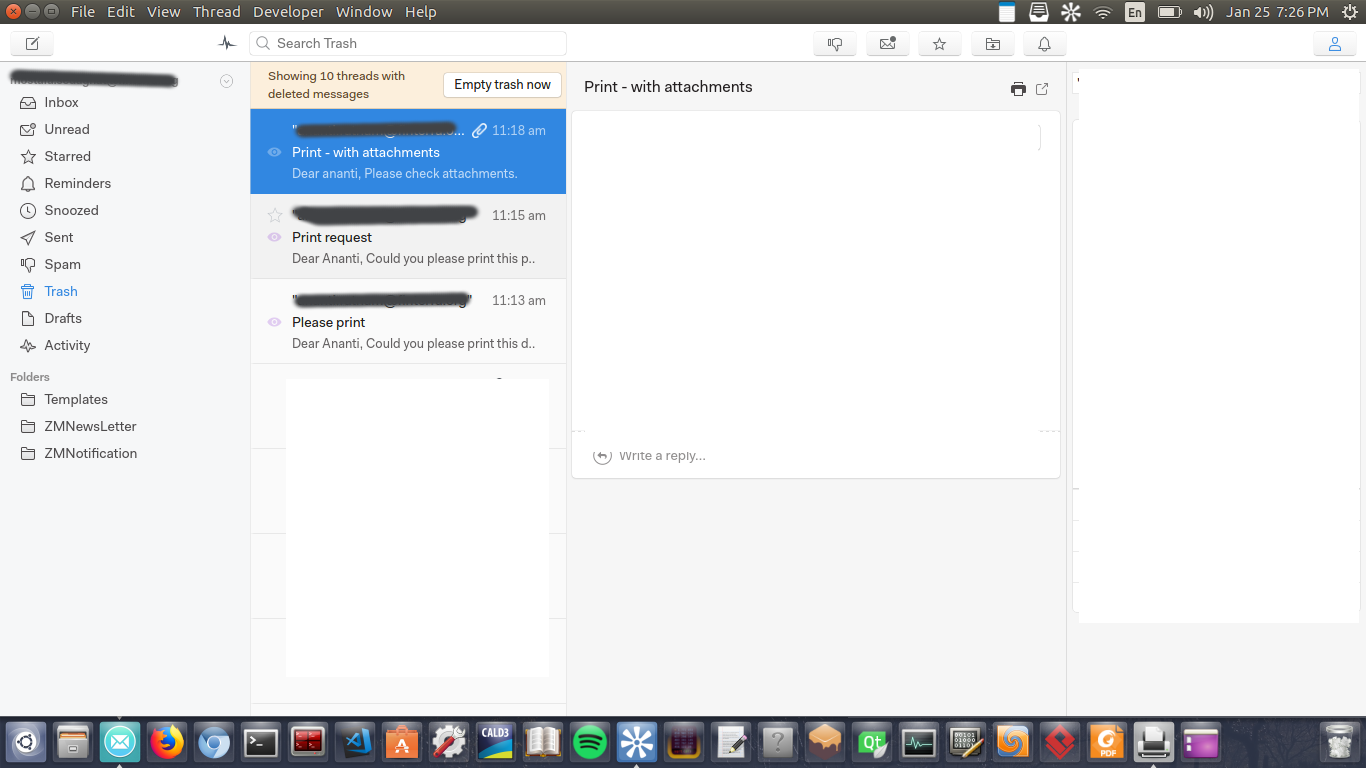
Task: Snooze the selected thread
Action: [1044, 43]
